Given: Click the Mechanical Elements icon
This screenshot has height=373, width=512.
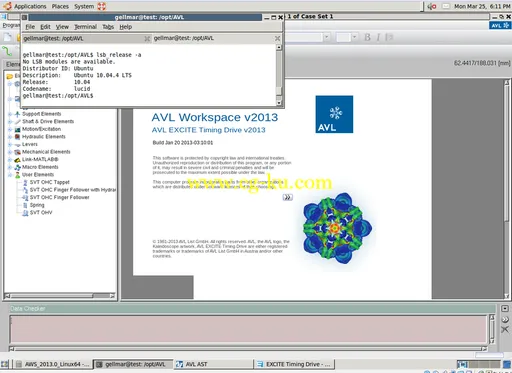Looking at the screenshot, I should pyautogui.click(x=17, y=152).
